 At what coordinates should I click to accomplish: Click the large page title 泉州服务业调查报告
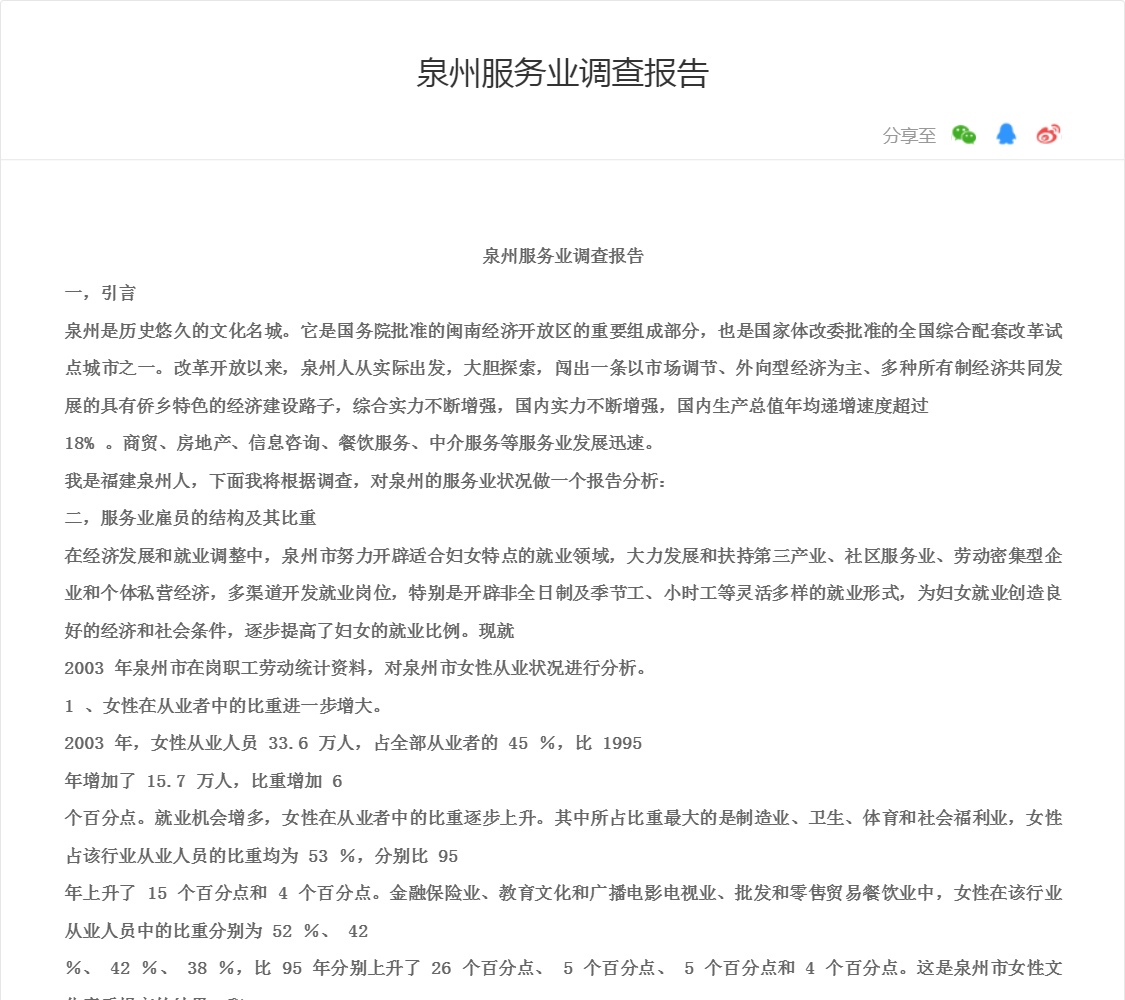coord(562,73)
